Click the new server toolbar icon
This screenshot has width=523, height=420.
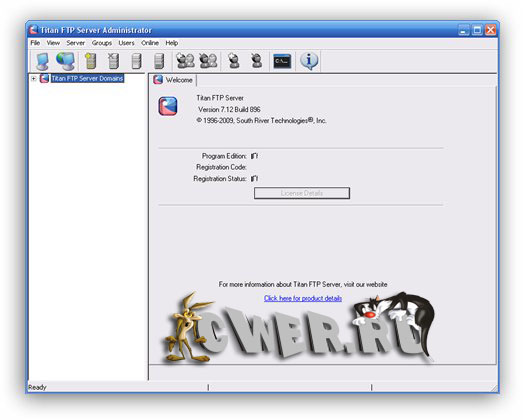[x=90, y=61]
